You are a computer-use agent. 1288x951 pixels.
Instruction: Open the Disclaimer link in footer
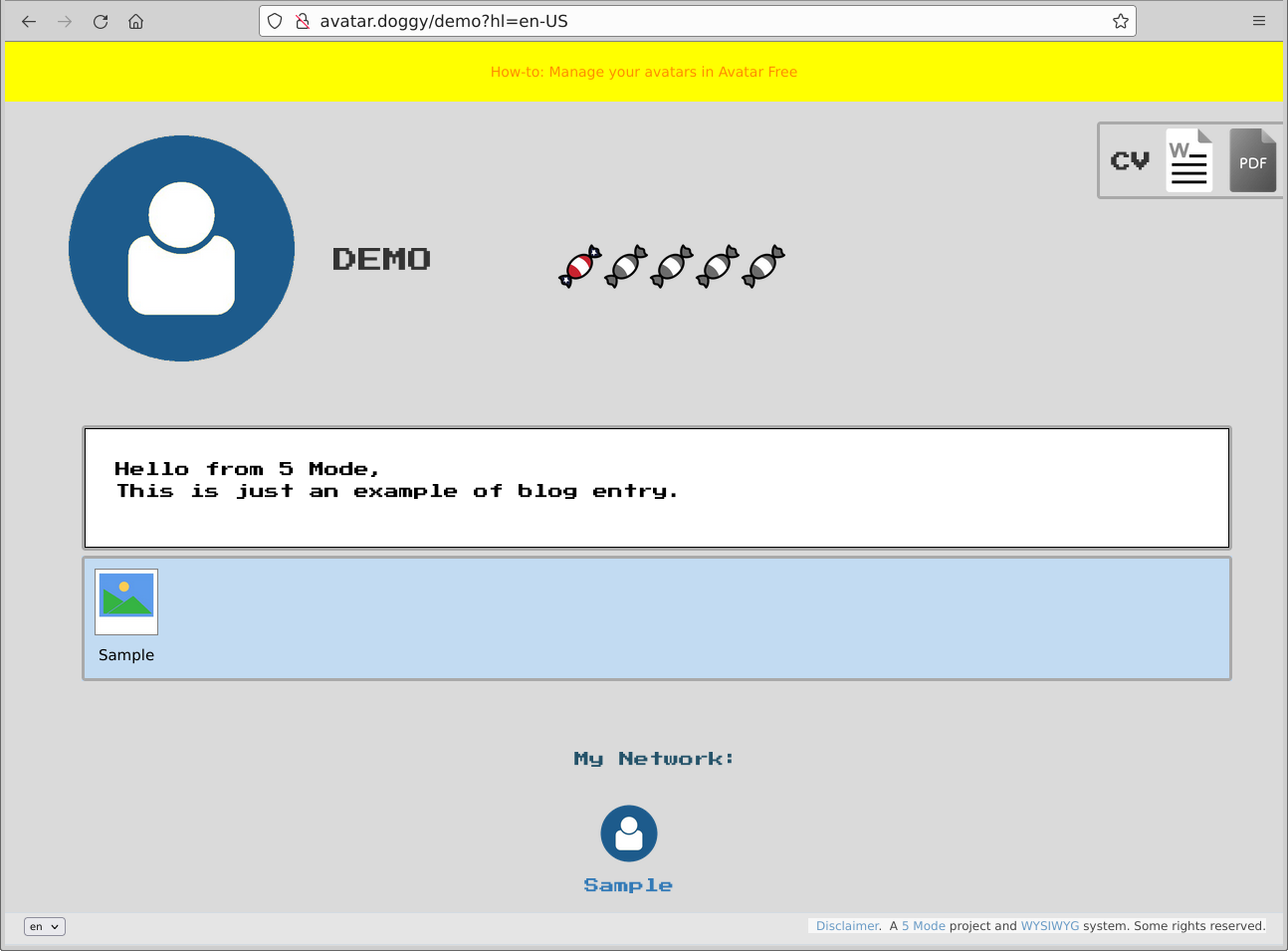[x=847, y=926]
